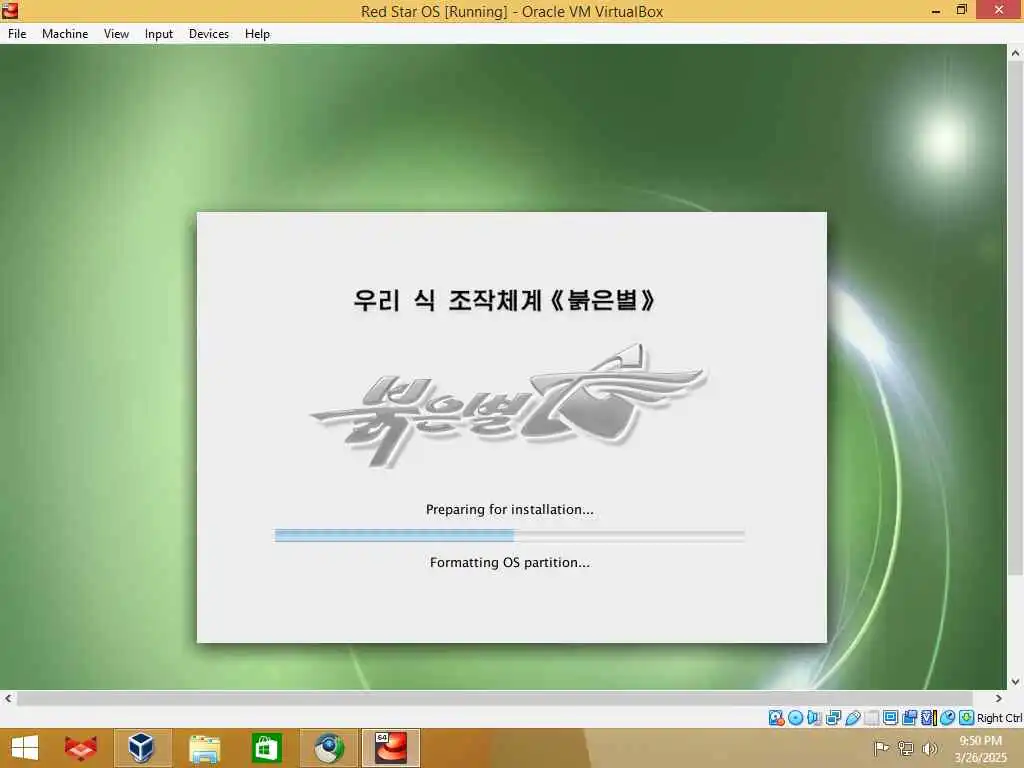Click the Action Center flag tray icon
1024x768 pixels.
coord(881,748)
